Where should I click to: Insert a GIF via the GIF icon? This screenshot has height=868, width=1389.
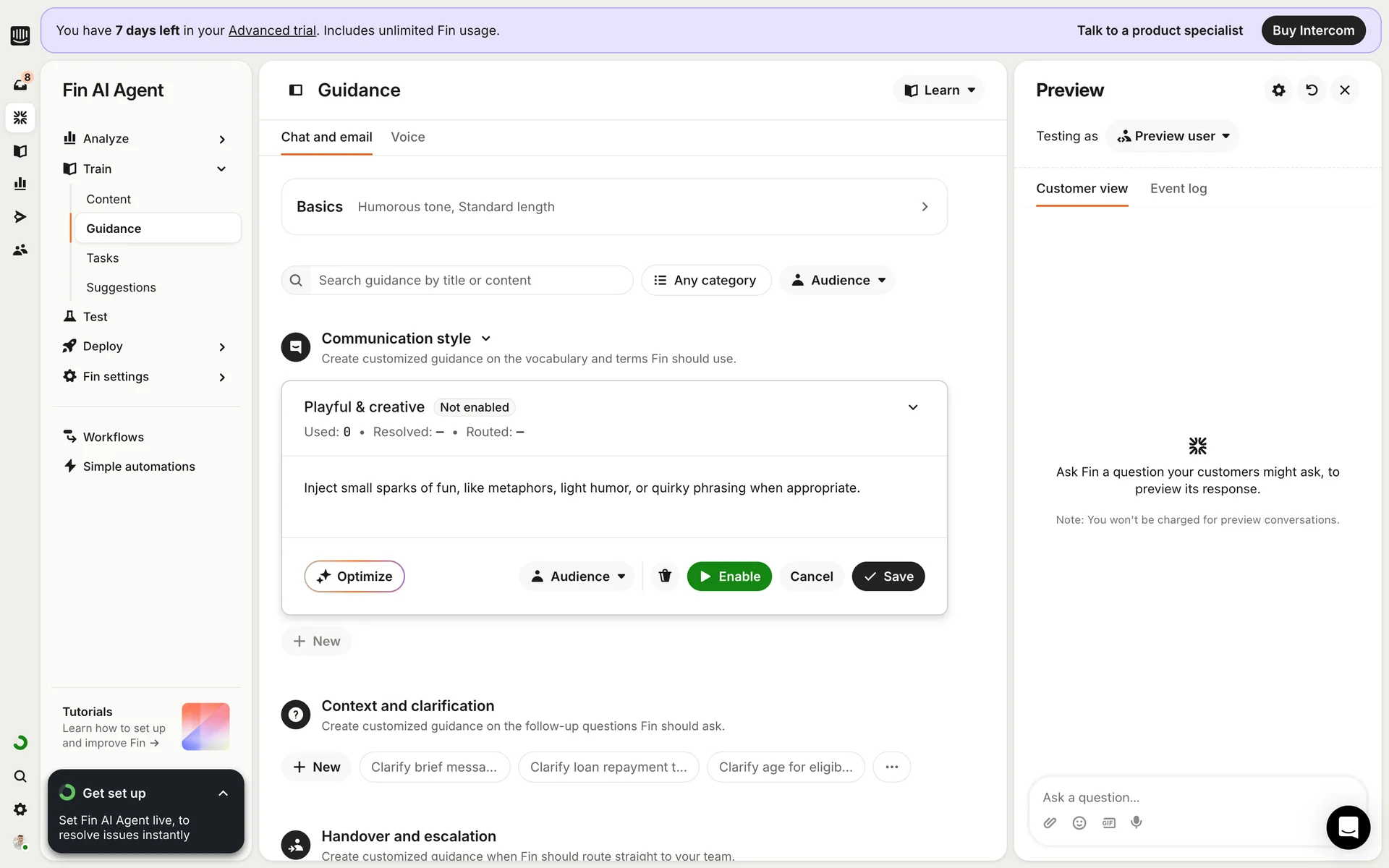(1108, 822)
